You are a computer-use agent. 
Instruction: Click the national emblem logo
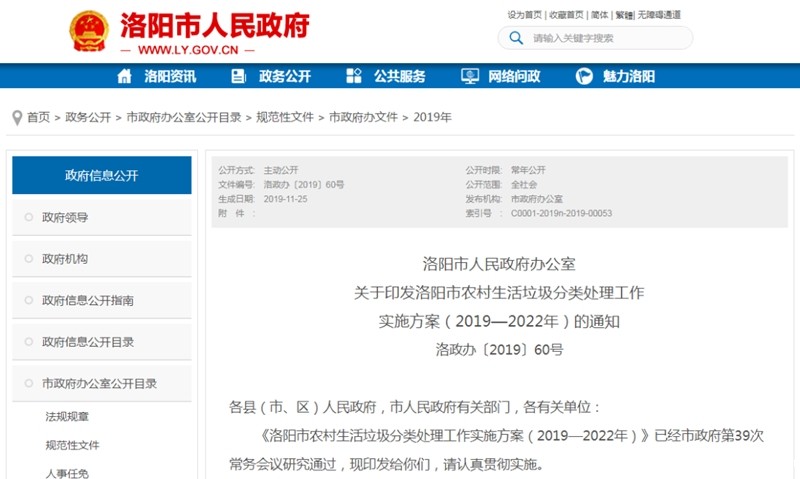(x=89, y=31)
